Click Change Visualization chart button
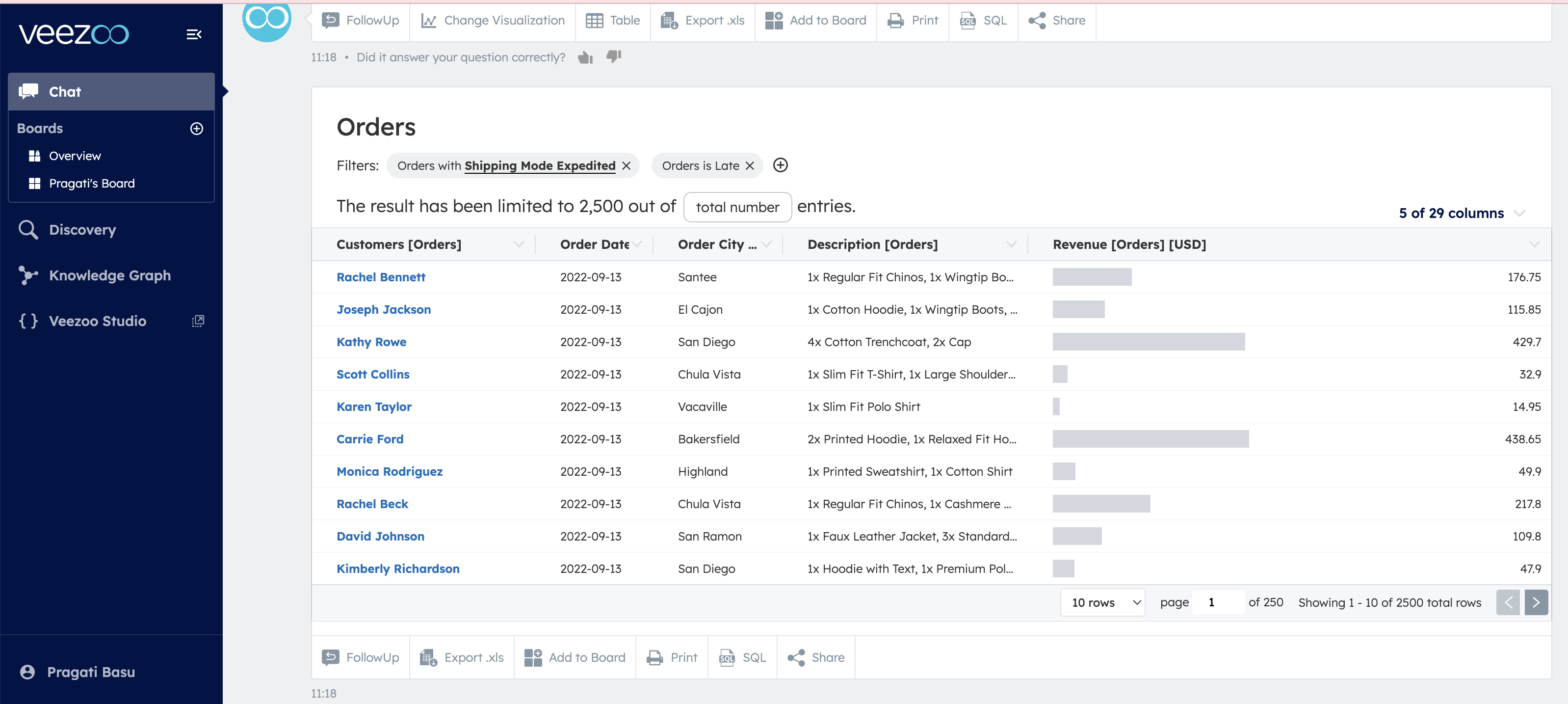Screen dimensions: 1568x704 pyautogui.click(x=493, y=21)
